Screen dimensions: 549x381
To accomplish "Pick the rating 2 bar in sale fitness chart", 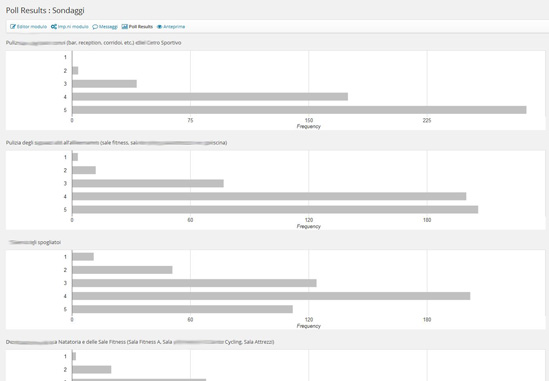I will [84, 171].
